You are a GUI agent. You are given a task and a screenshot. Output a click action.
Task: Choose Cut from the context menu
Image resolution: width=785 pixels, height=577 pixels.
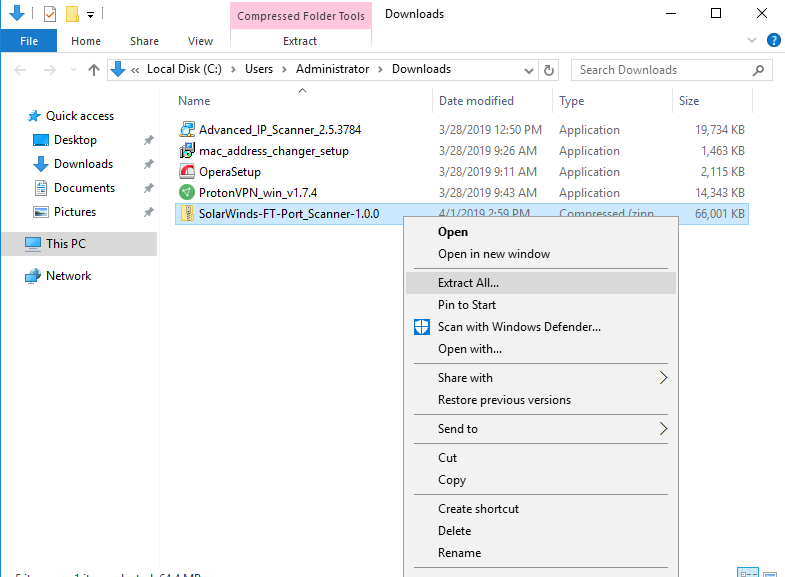pyautogui.click(x=541, y=458)
